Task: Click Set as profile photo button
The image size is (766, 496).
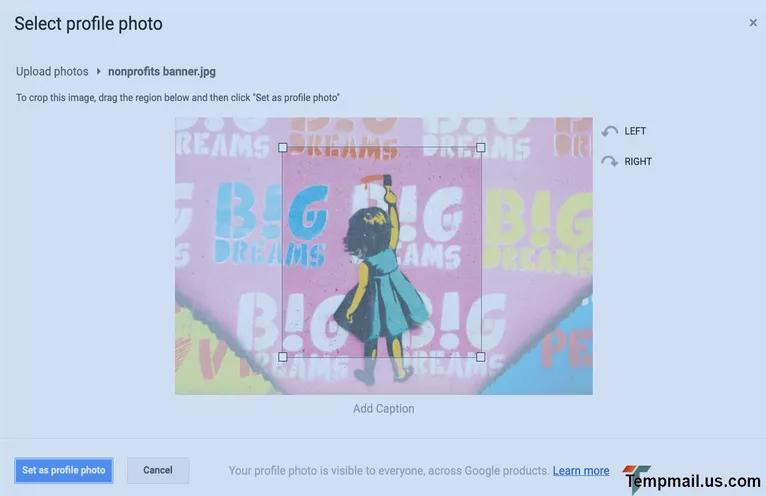Action: [64, 470]
